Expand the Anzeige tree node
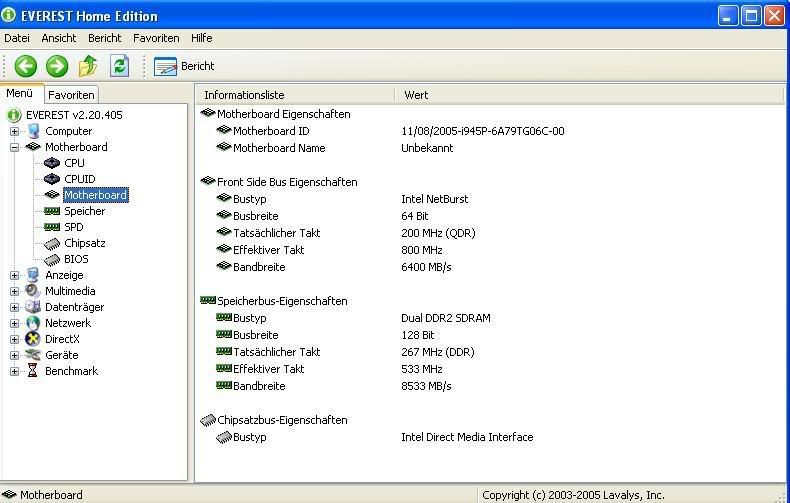790x503 pixels. pos(14,276)
